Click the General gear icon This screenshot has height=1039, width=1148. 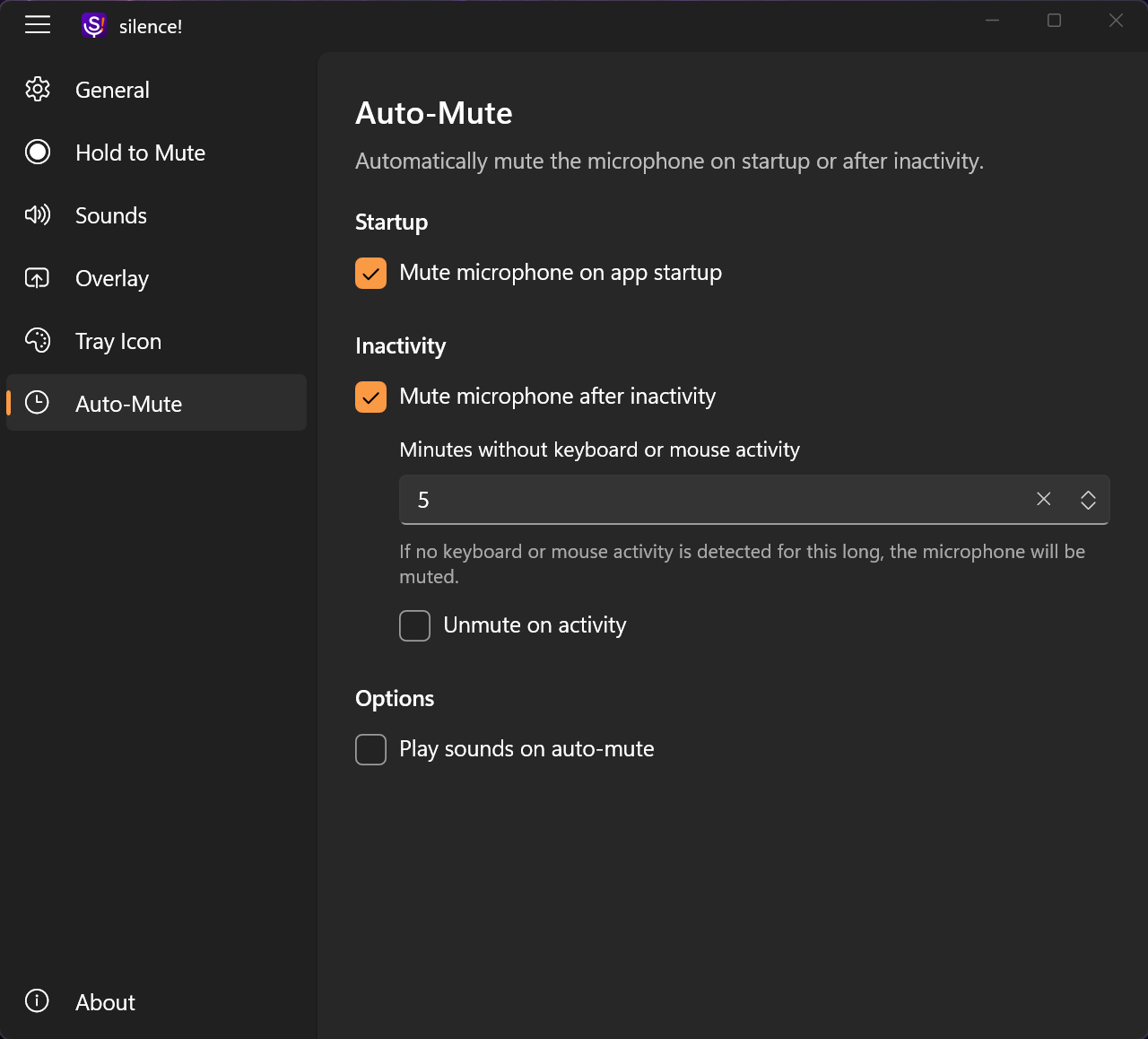click(x=38, y=90)
